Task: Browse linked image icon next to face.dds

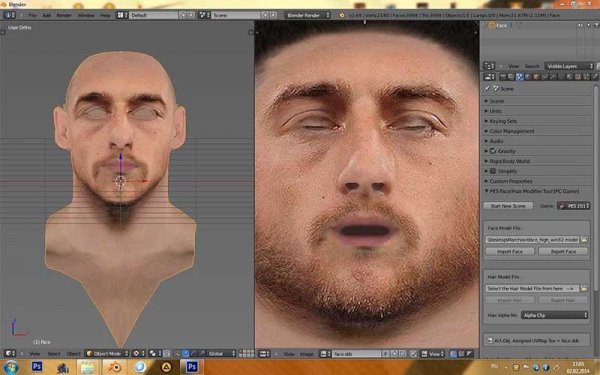Action: coord(326,354)
